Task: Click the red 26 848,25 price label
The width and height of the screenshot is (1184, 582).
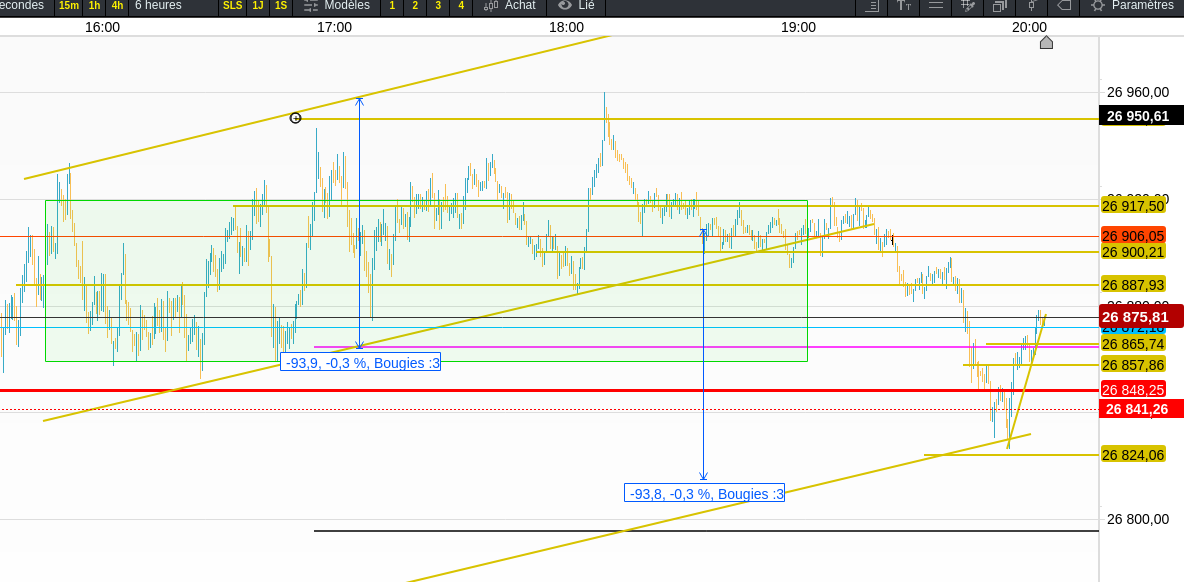Action: tap(1133, 390)
